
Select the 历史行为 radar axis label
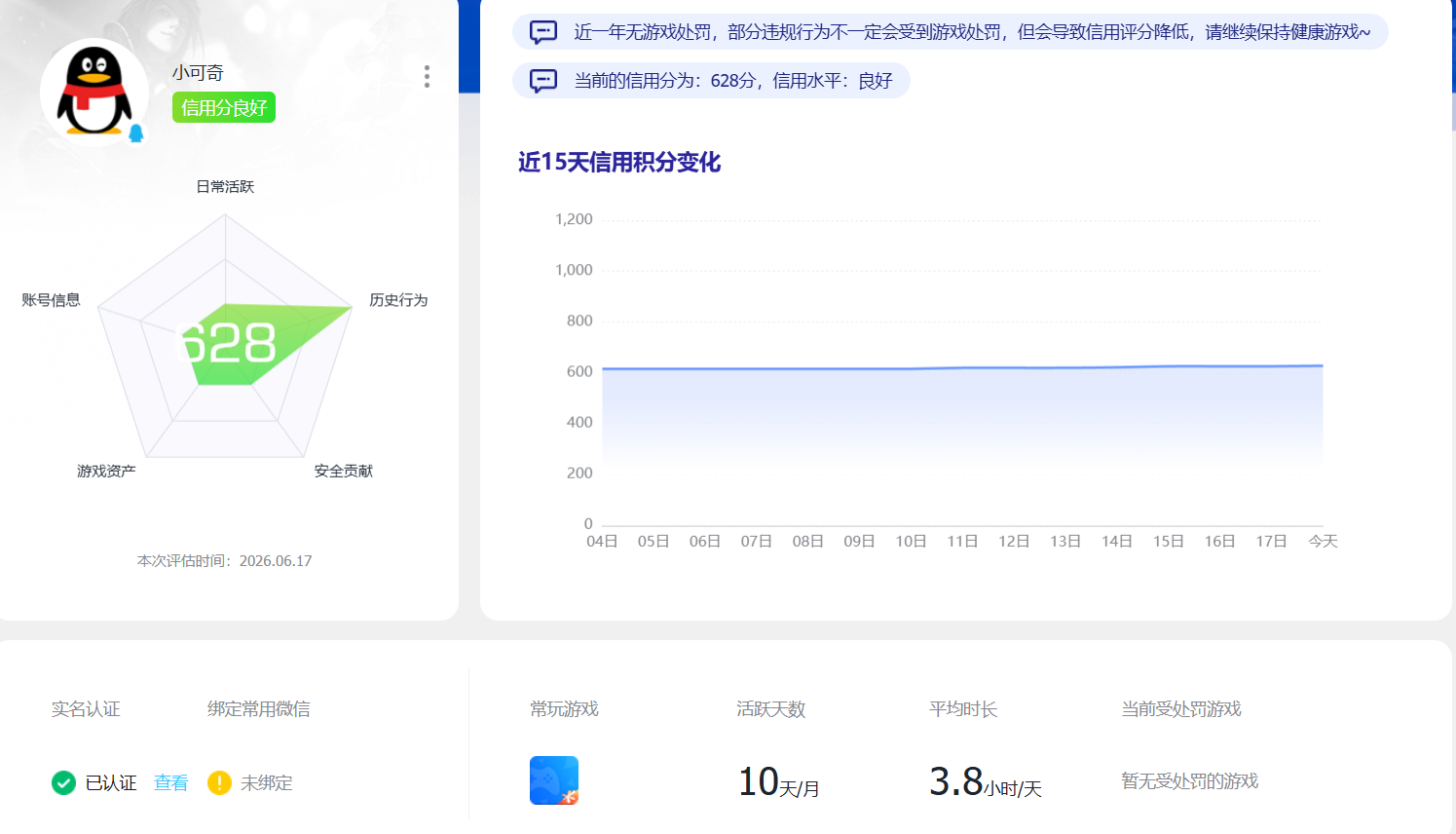(398, 299)
